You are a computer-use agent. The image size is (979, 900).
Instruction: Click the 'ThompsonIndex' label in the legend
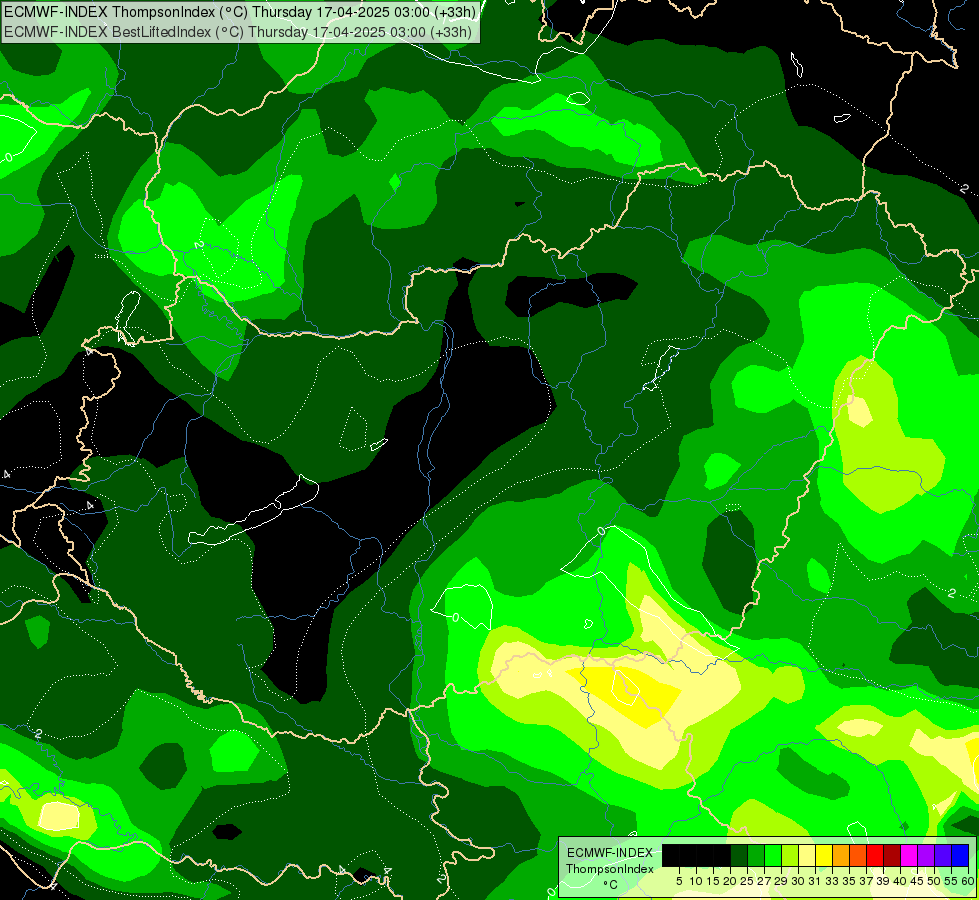[x=610, y=869]
